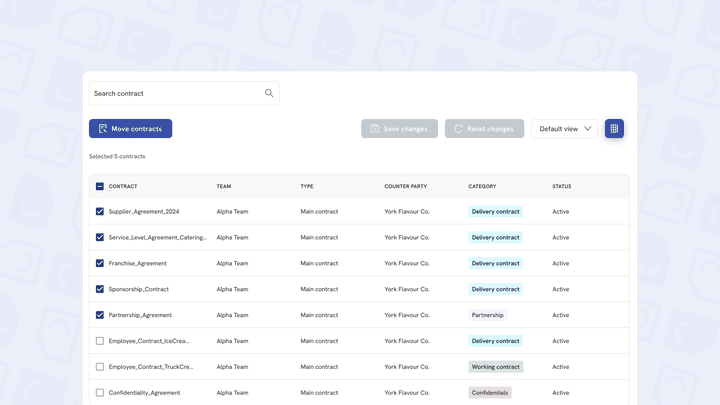Sort by the Category column header

482,186
